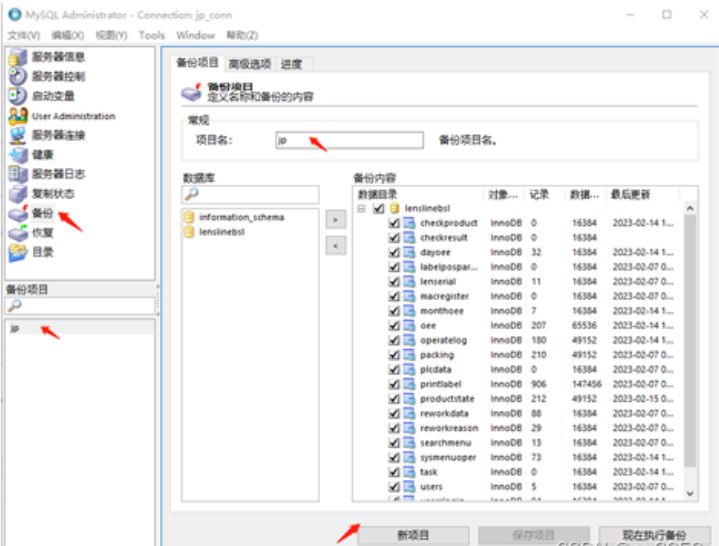
Task: Click the 项目名 input field
Action: tap(349, 140)
